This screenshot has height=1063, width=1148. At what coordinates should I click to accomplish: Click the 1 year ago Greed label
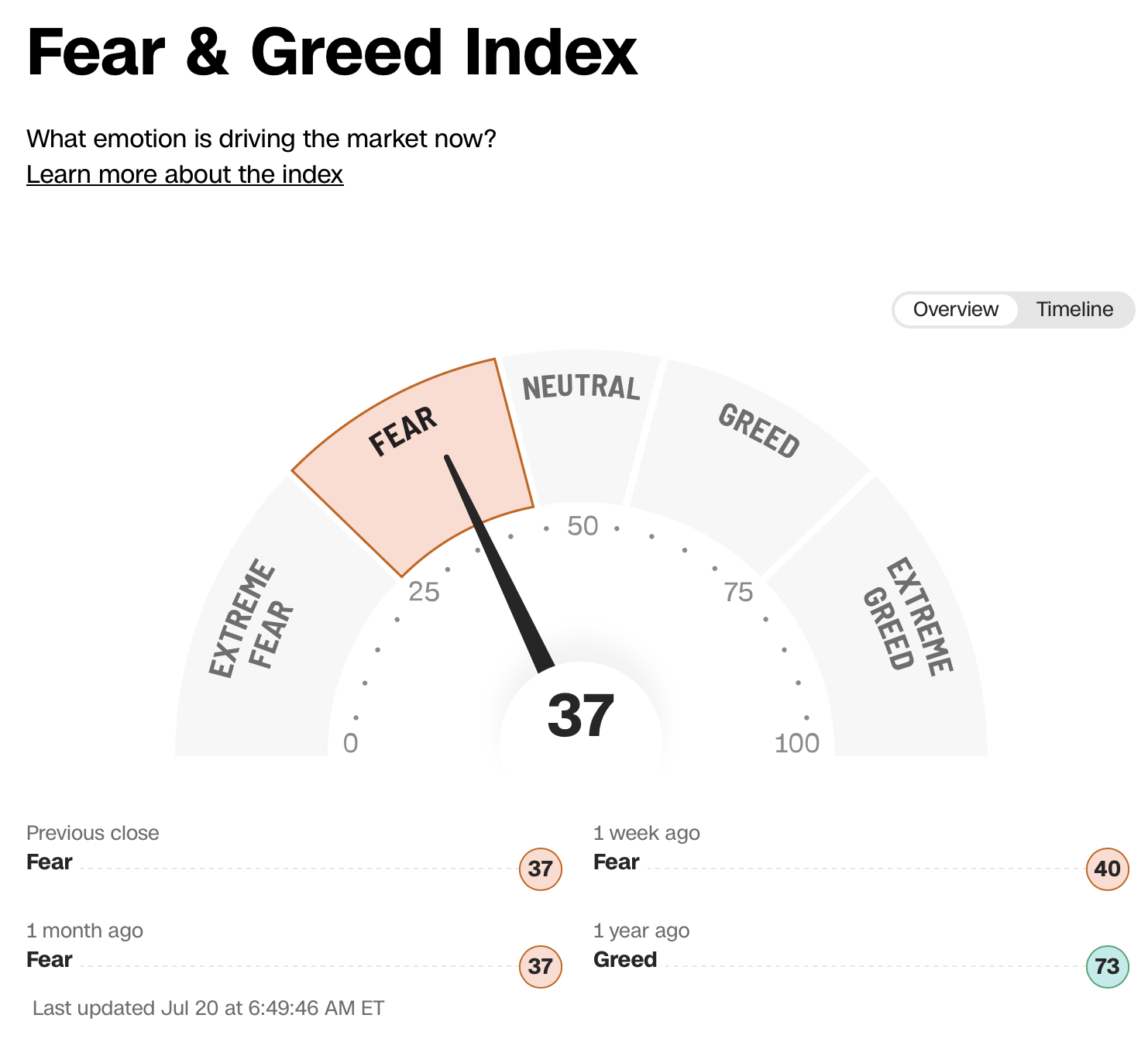coord(625,959)
